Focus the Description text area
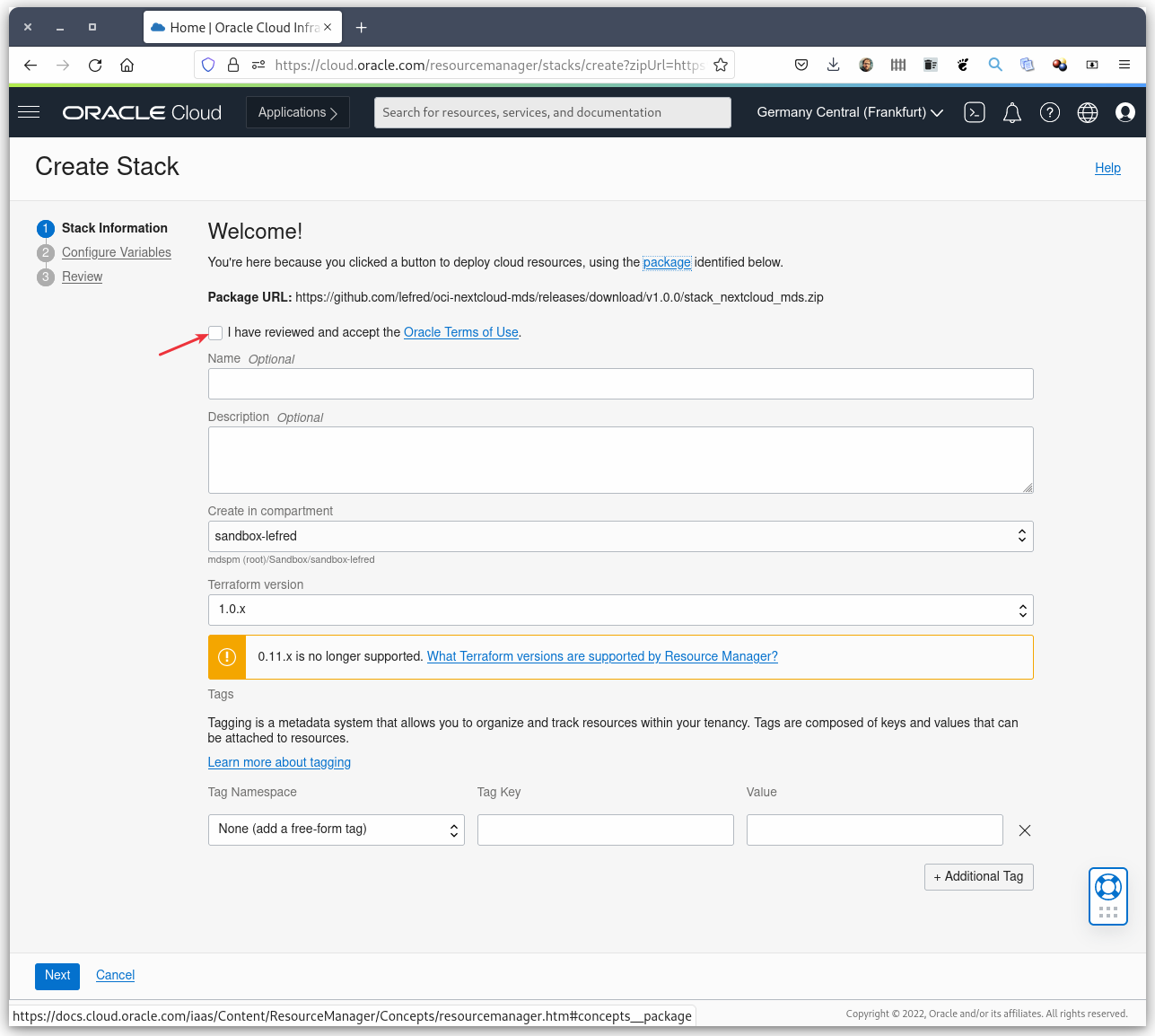Viewport: 1155px width, 1036px height. 620,460
